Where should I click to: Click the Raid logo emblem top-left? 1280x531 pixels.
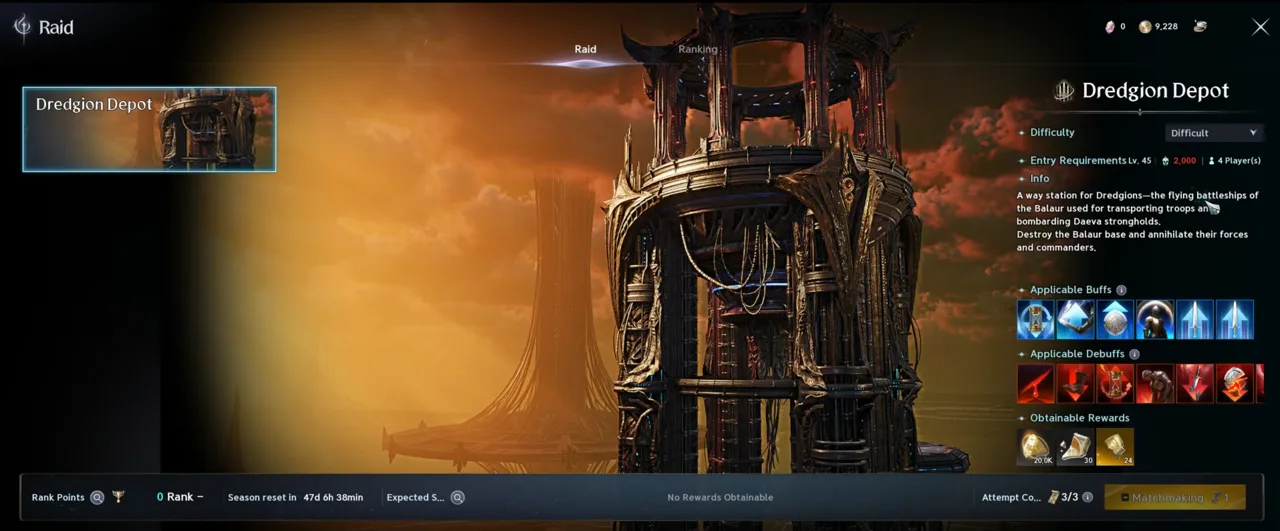coord(22,27)
